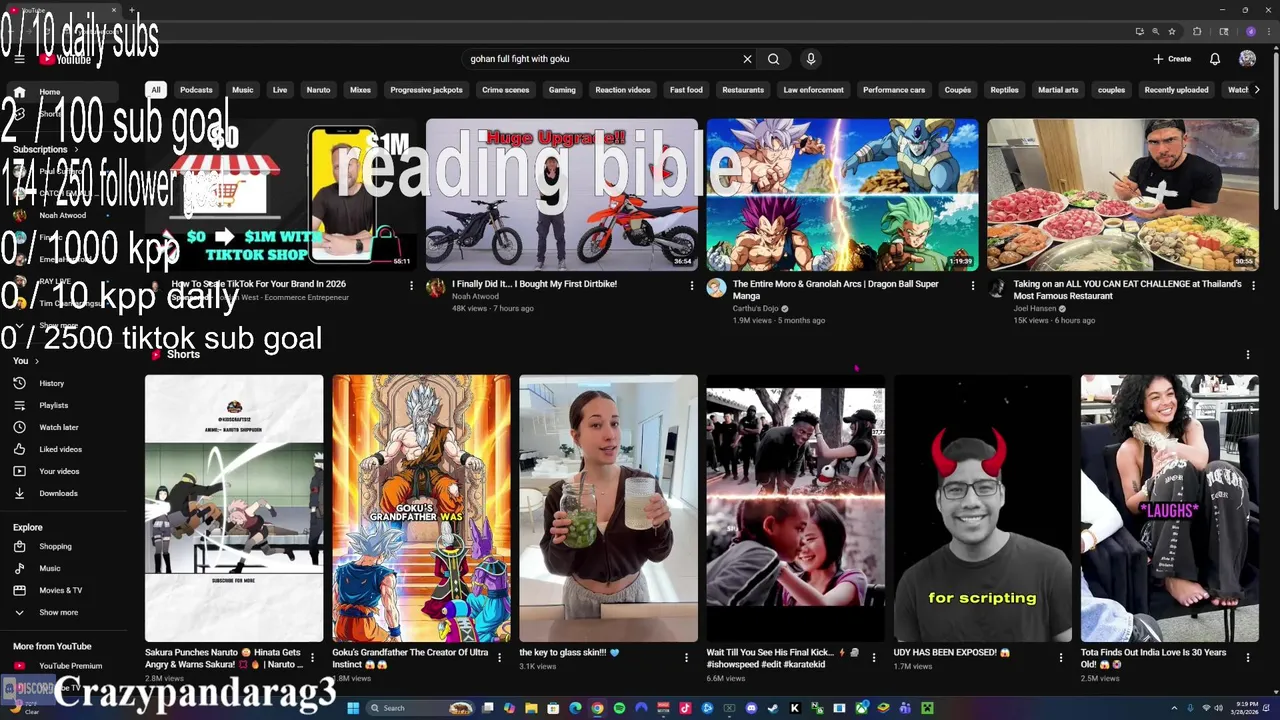Select the Naruto chip
This screenshot has height=720, width=1280.
[318, 90]
